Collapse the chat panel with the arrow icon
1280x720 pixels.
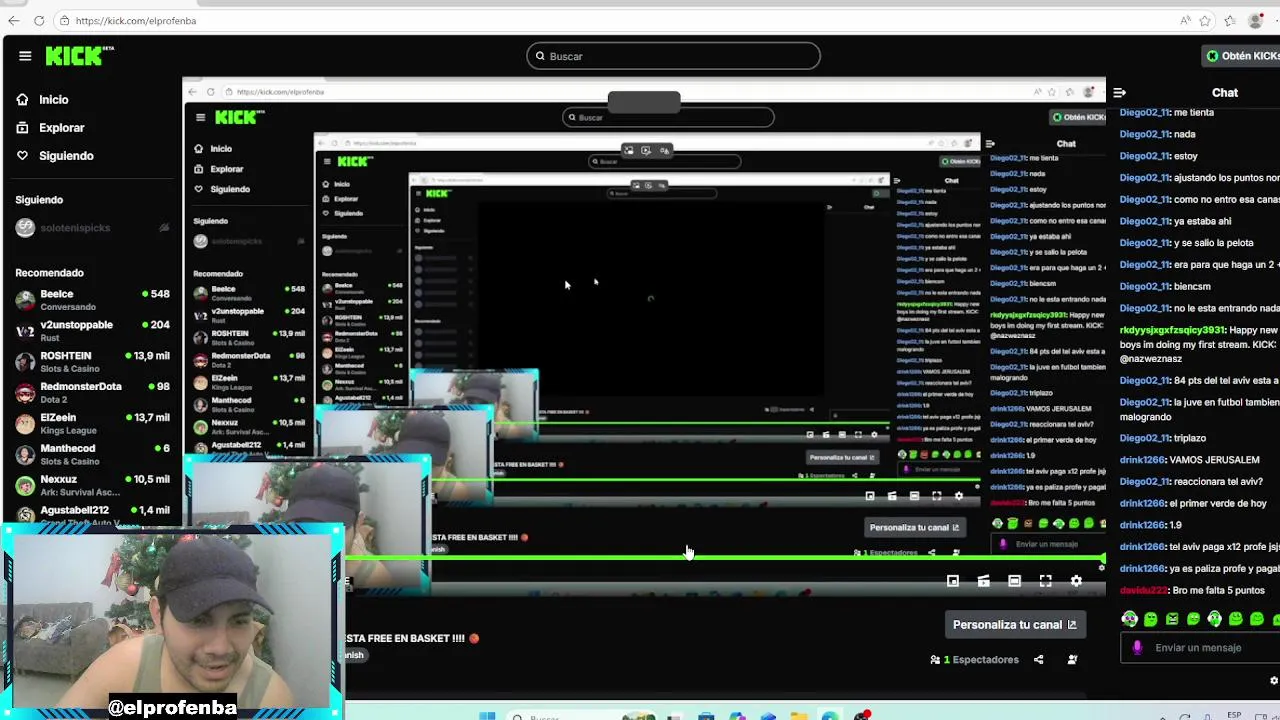(x=1119, y=93)
